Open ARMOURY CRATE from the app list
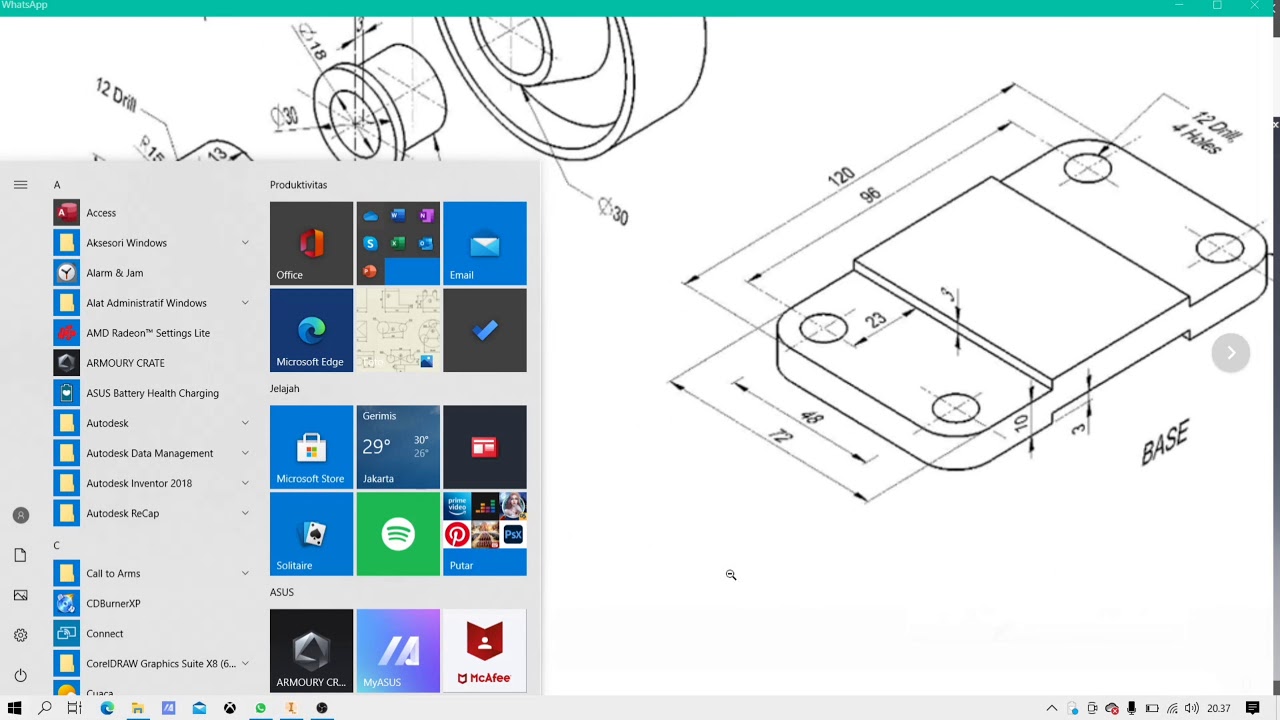 153,363
